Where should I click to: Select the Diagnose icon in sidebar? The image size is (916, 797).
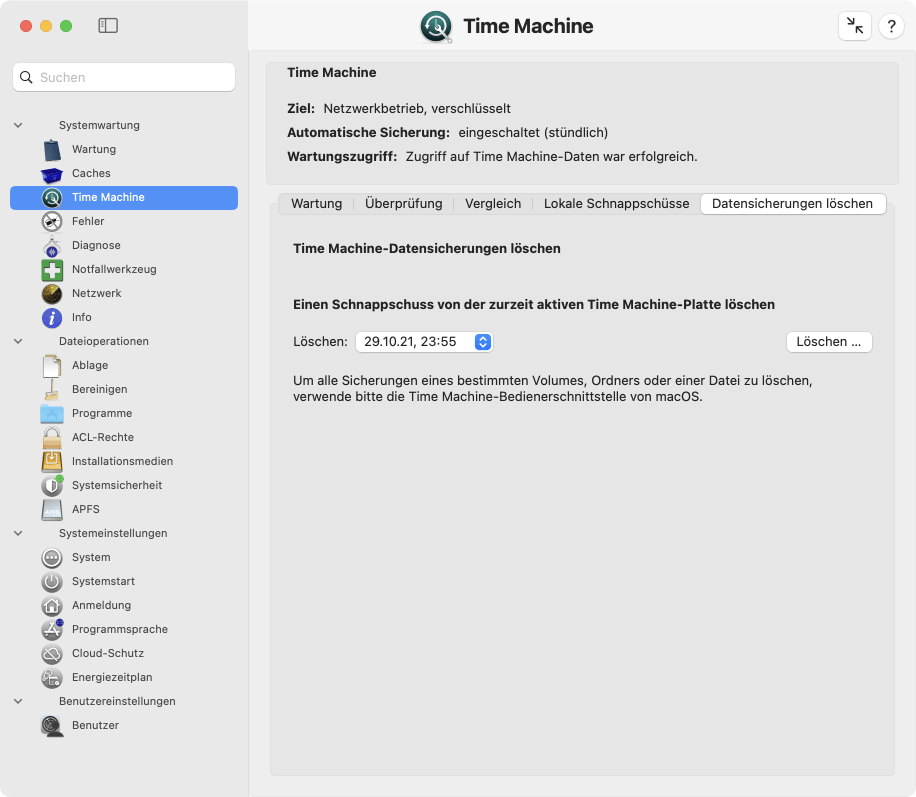pos(52,245)
